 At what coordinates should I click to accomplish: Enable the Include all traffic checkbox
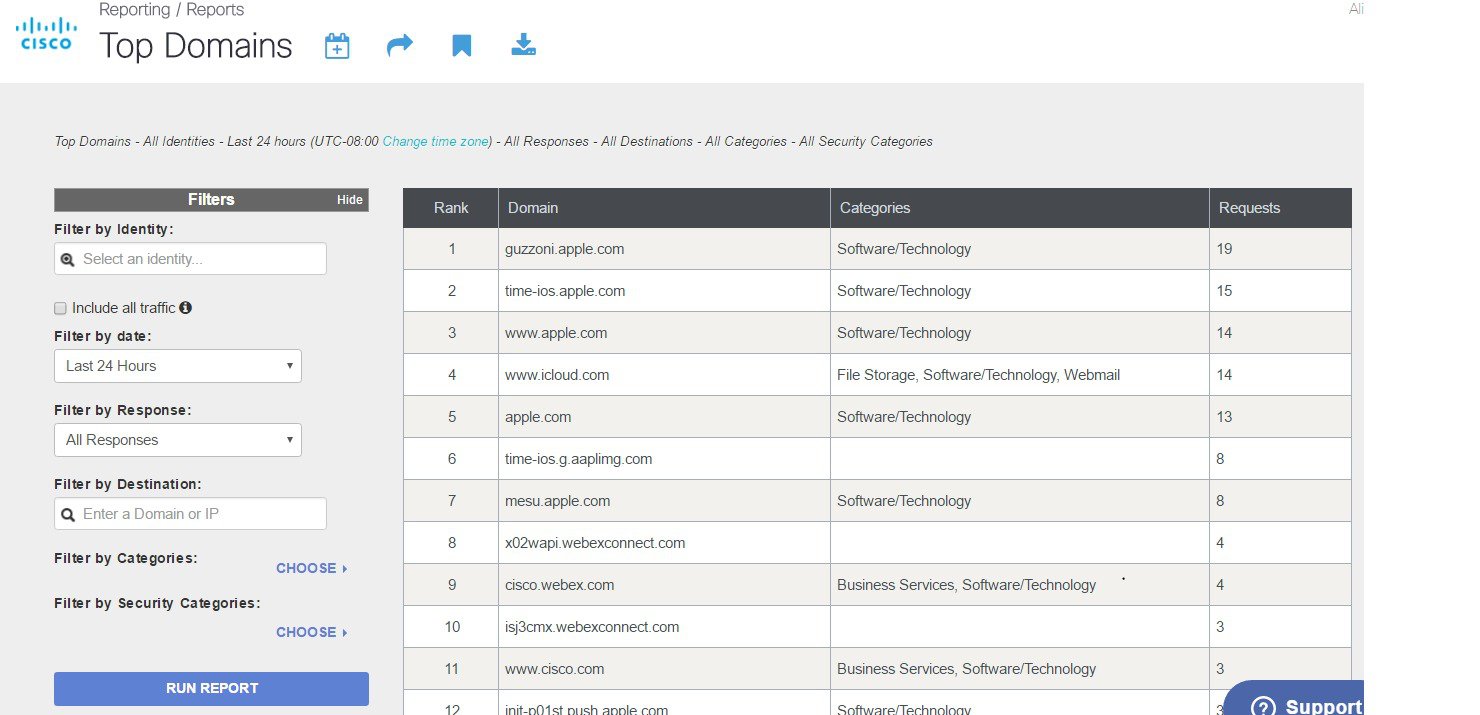(61, 308)
